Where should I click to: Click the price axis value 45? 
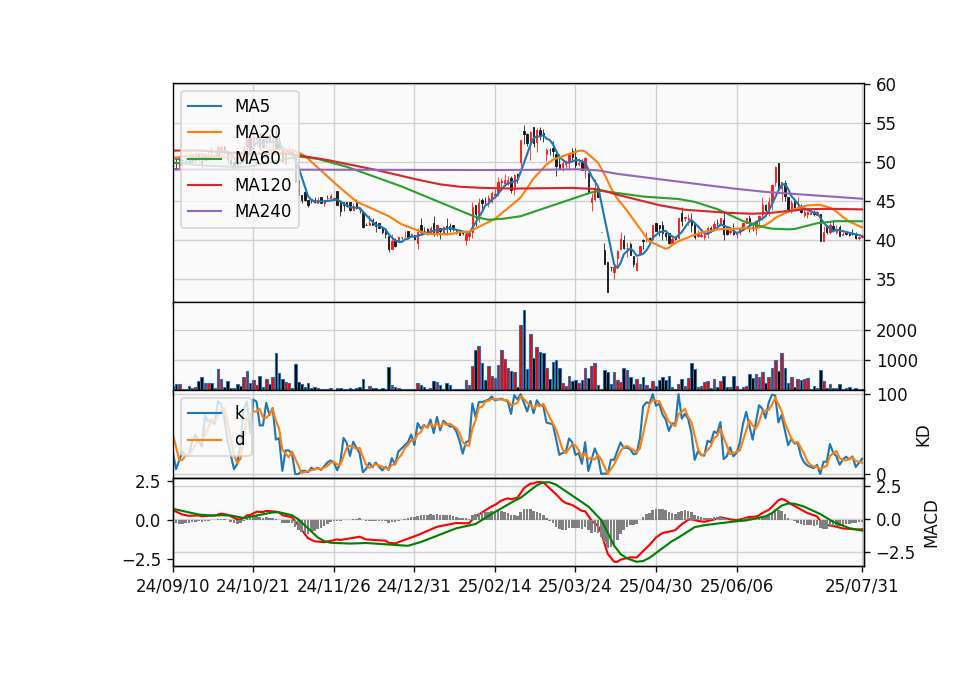(x=885, y=202)
